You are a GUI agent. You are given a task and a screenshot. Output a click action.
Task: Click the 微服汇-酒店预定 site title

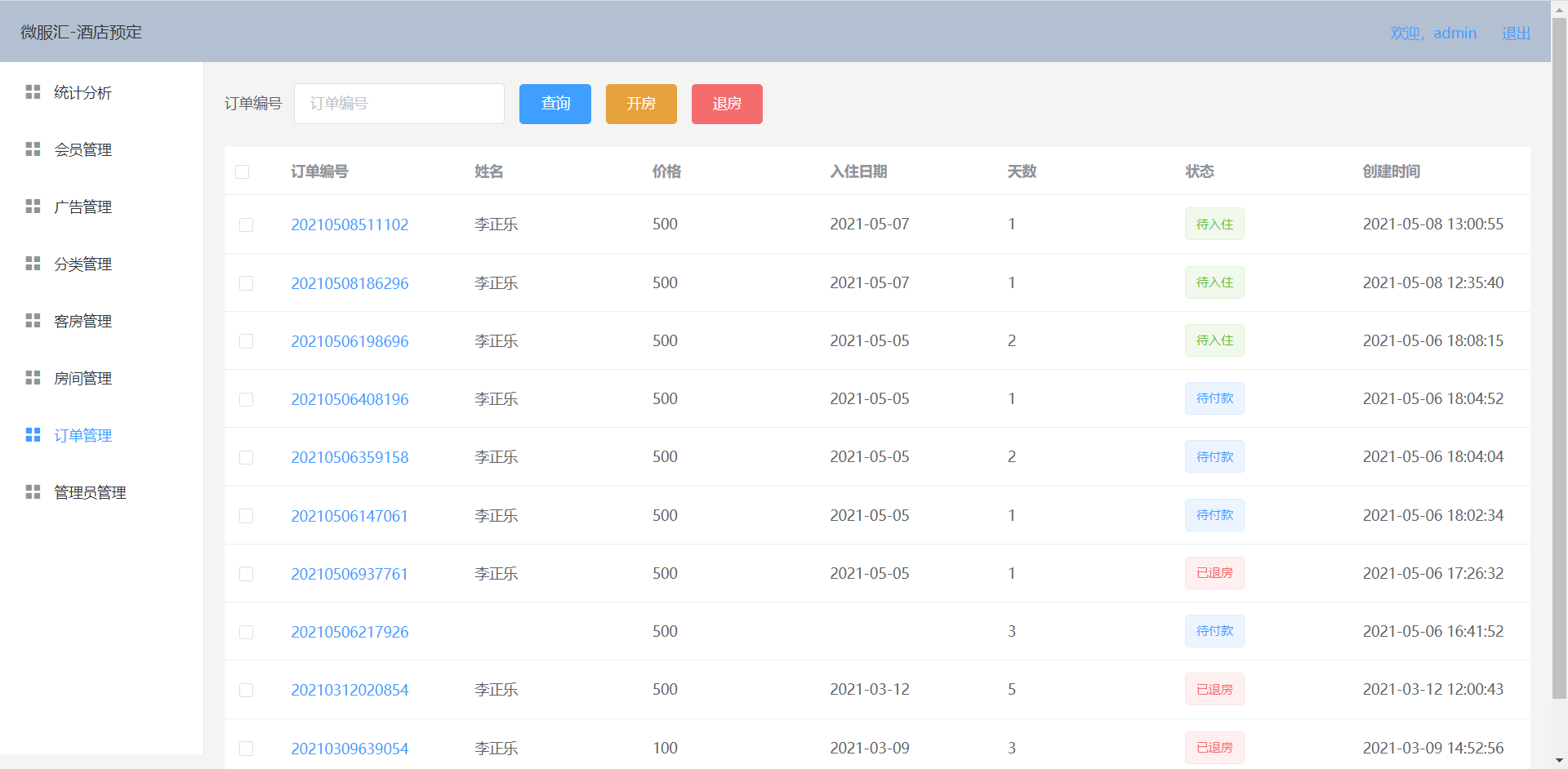click(81, 32)
